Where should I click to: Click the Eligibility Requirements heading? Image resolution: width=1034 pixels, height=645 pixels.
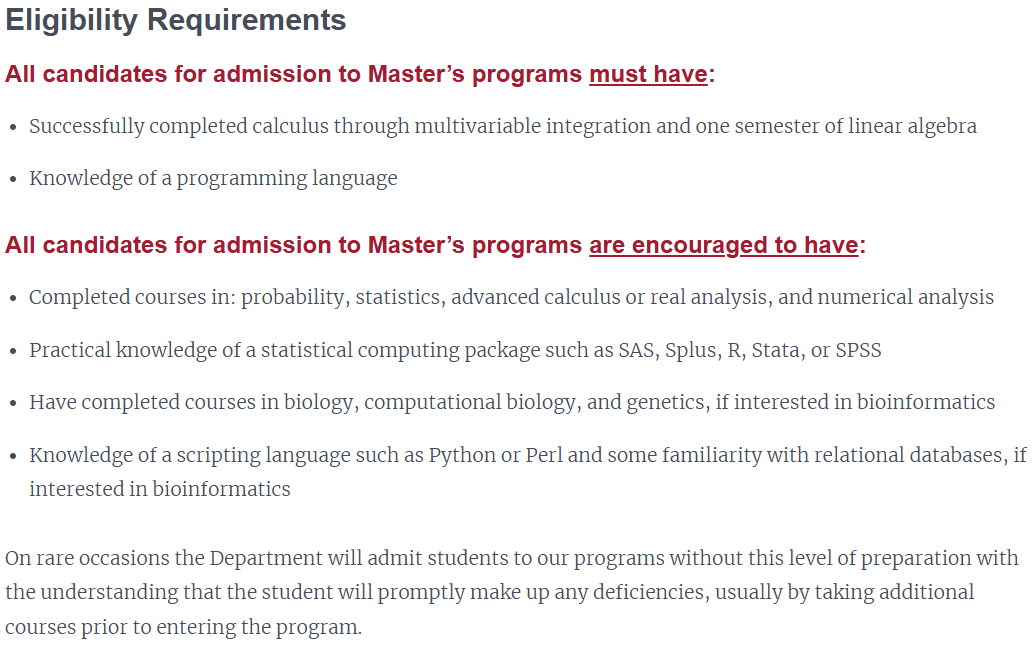pyautogui.click(x=175, y=20)
